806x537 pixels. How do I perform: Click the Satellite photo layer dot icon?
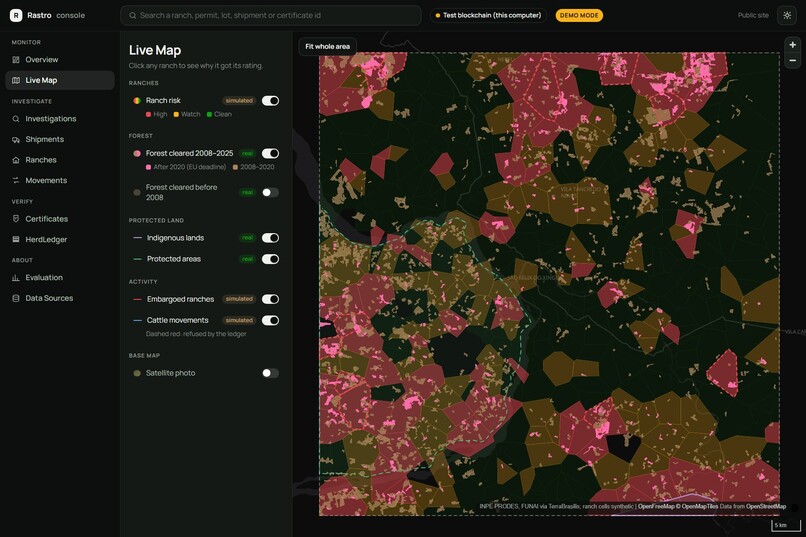point(137,373)
